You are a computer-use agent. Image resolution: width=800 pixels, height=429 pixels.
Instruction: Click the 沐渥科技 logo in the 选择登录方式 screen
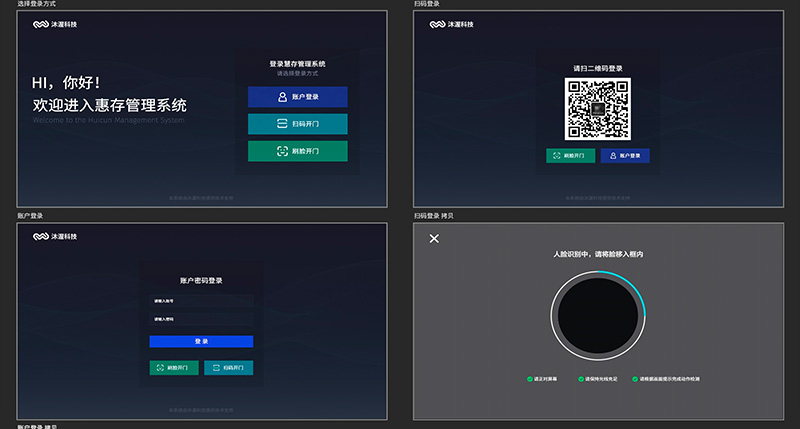pyautogui.click(x=55, y=24)
